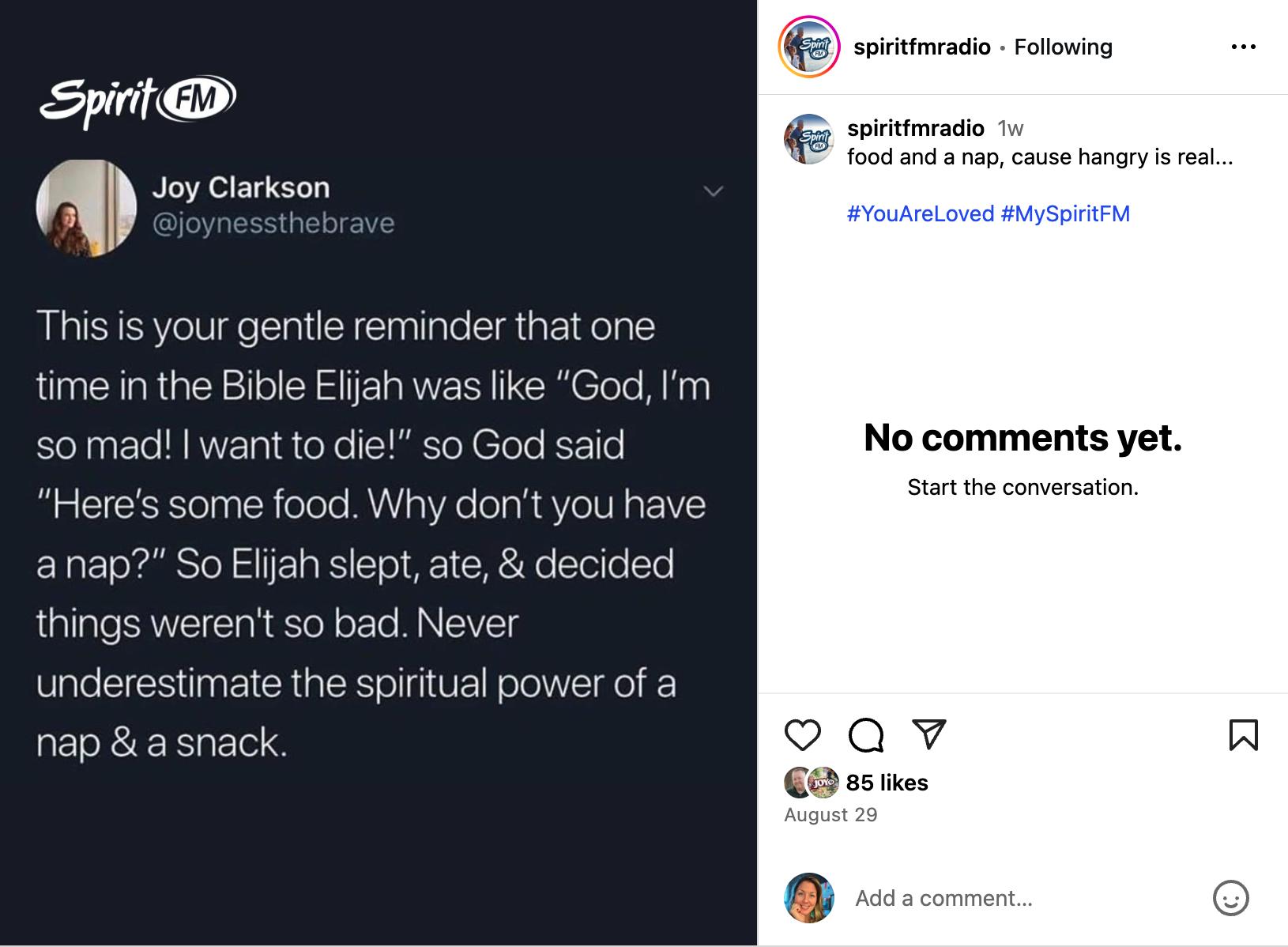
Task: Share post via paper plane icon
Action: pos(928,734)
